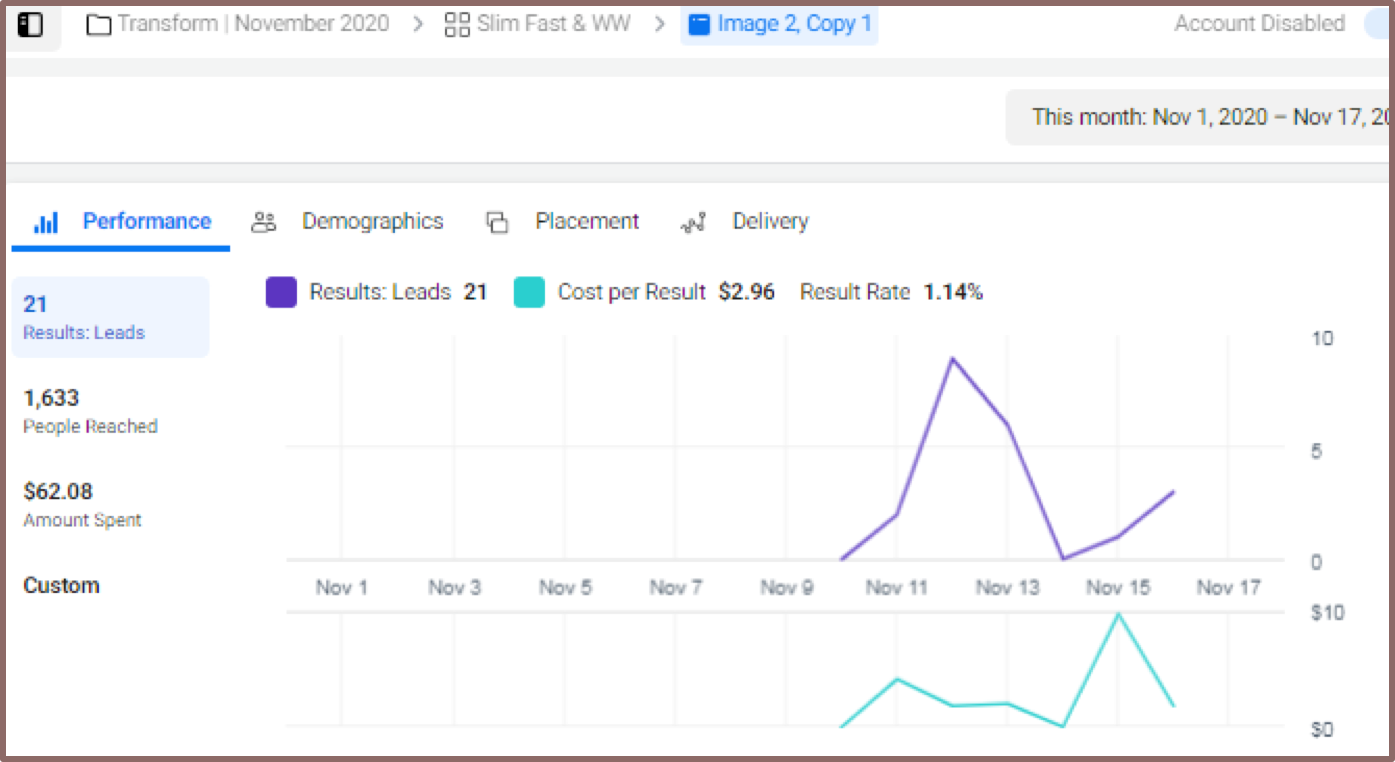Select the Image 2, Copy 1 breadcrumb
The width and height of the screenshot is (1395, 762).
[780, 24]
